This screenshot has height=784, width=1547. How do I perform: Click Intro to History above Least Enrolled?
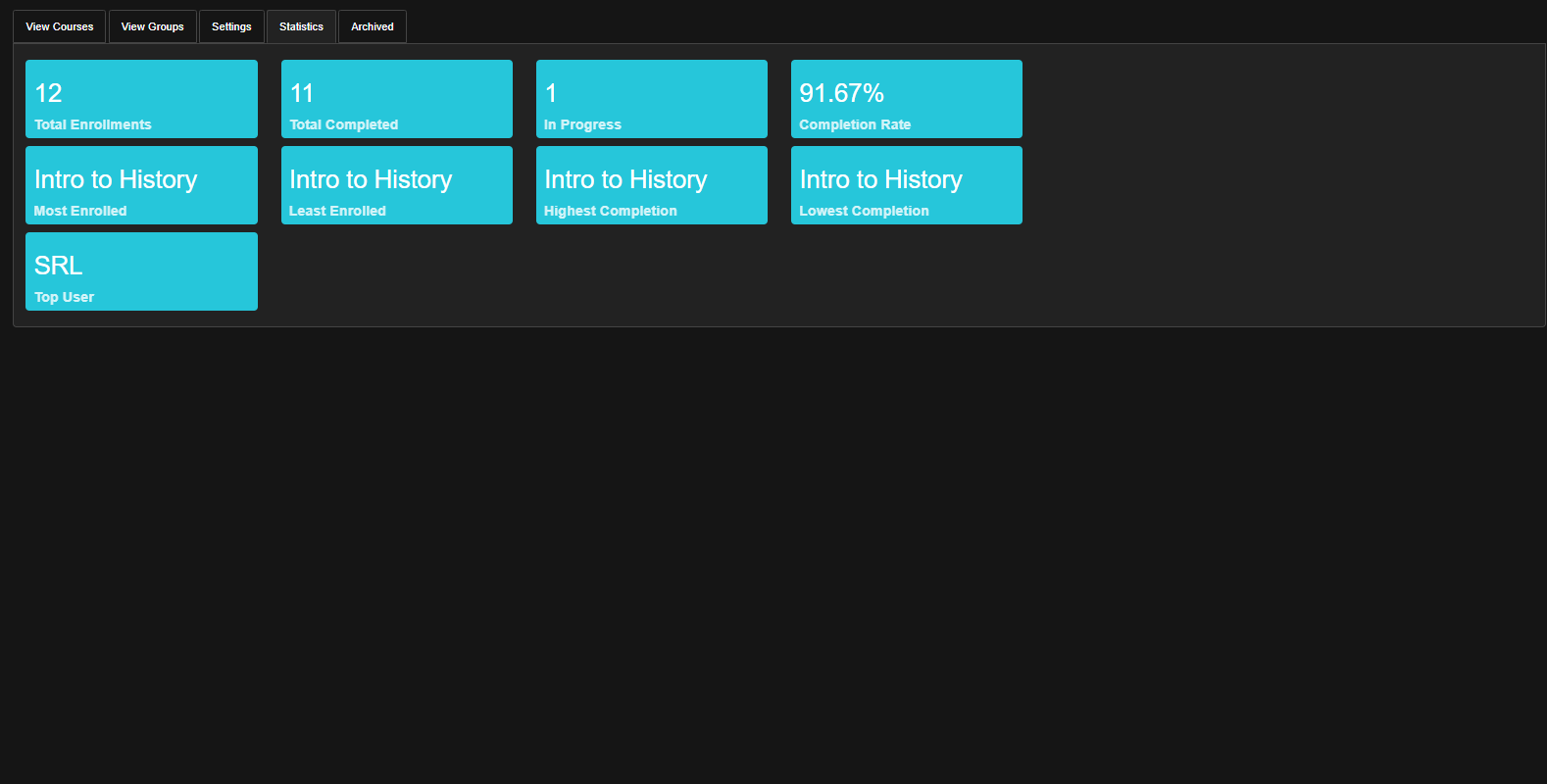[x=371, y=179]
